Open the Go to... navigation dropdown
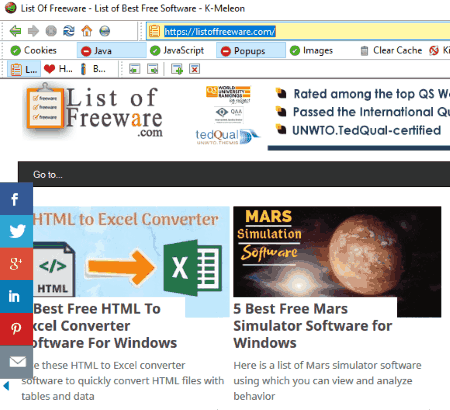This screenshot has width=450, height=410. click(x=234, y=174)
